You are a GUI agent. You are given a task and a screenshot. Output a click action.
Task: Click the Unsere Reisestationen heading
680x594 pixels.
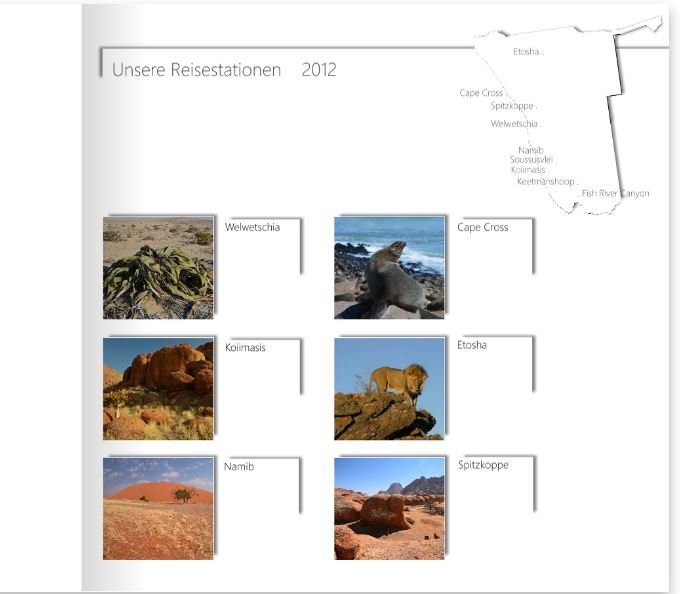click(x=196, y=70)
